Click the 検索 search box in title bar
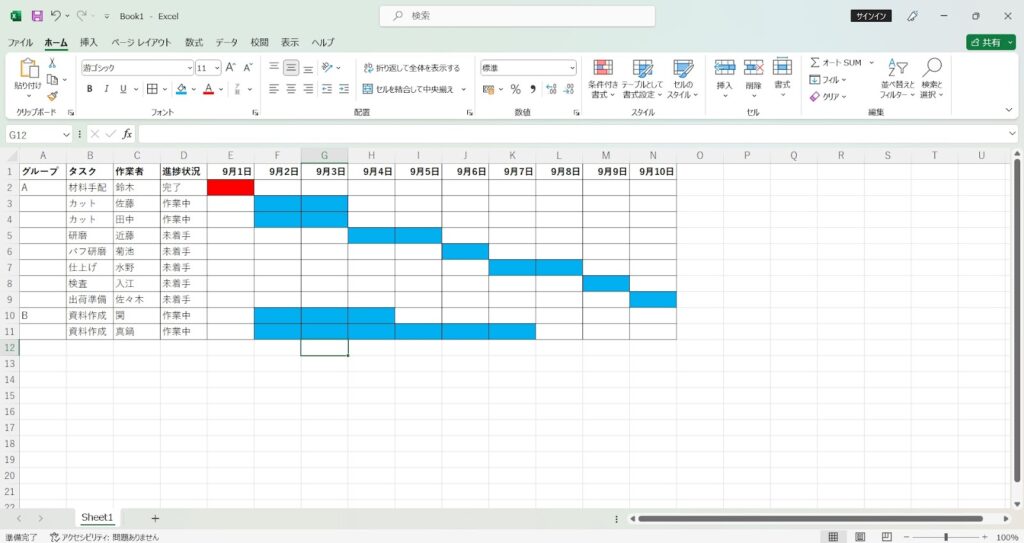The width and height of the screenshot is (1024, 543). (x=517, y=16)
